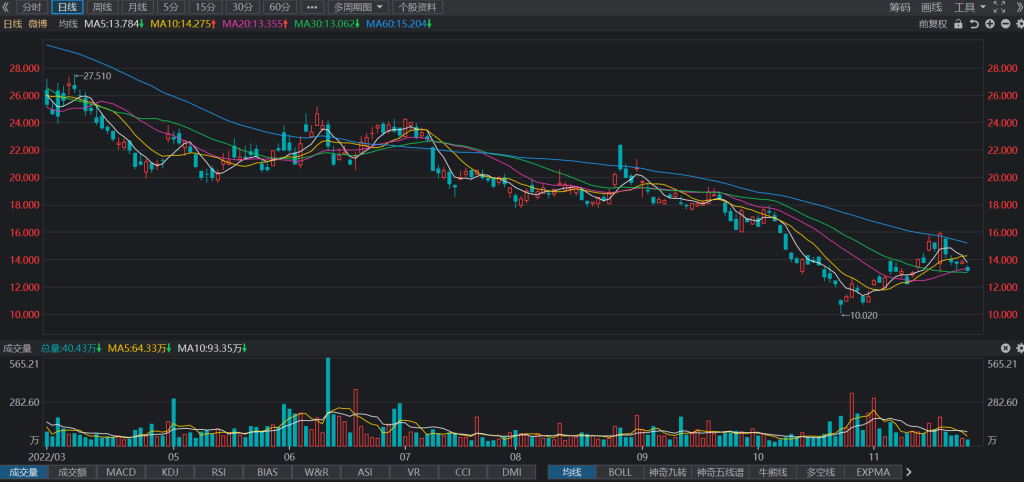1024x482 pixels.
Task: Click the tallest volume bar in June
Action: (x=328, y=402)
